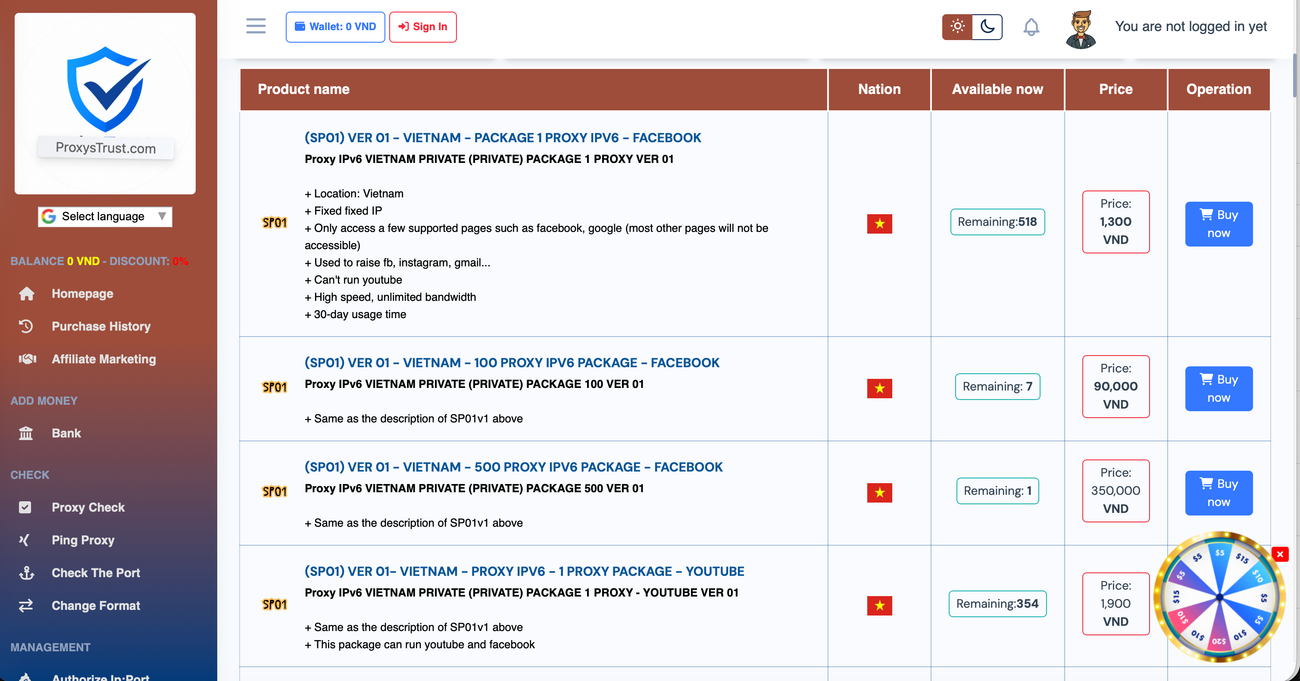Click the notification bell icon
Screen dimensions: 1300x681
click(x=1031, y=27)
